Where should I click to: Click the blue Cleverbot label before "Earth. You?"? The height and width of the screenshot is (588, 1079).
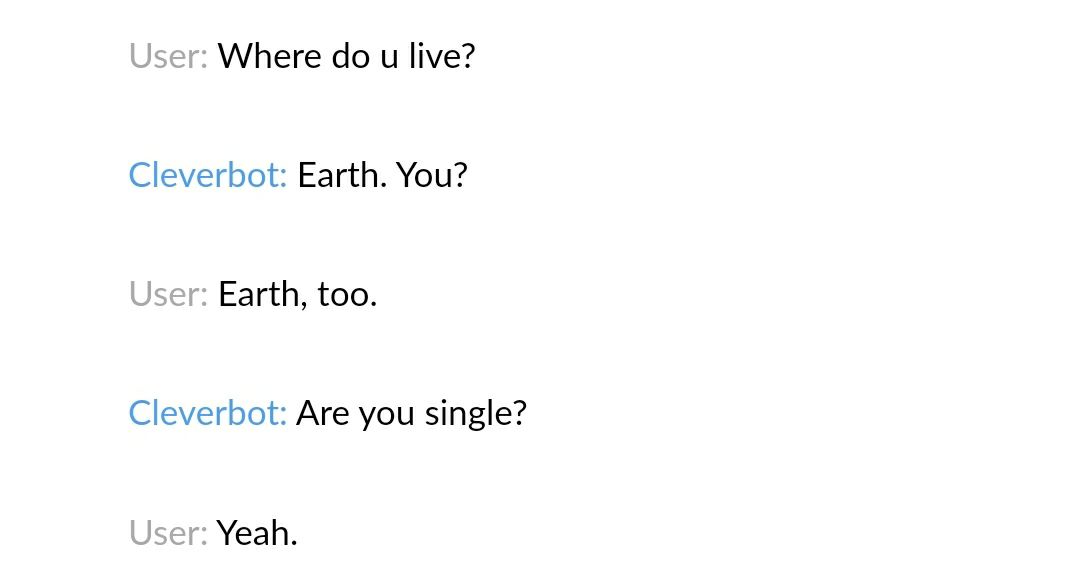[x=208, y=175]
